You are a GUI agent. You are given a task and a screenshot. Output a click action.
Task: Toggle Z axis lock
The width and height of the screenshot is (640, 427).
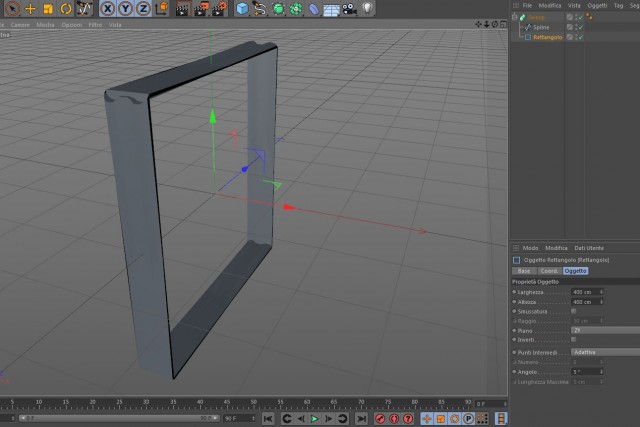point(143,9)
